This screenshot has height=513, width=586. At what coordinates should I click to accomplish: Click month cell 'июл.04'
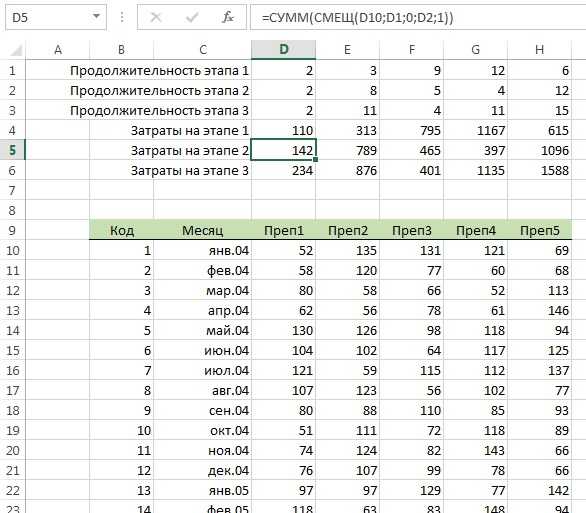pos(203,370)
